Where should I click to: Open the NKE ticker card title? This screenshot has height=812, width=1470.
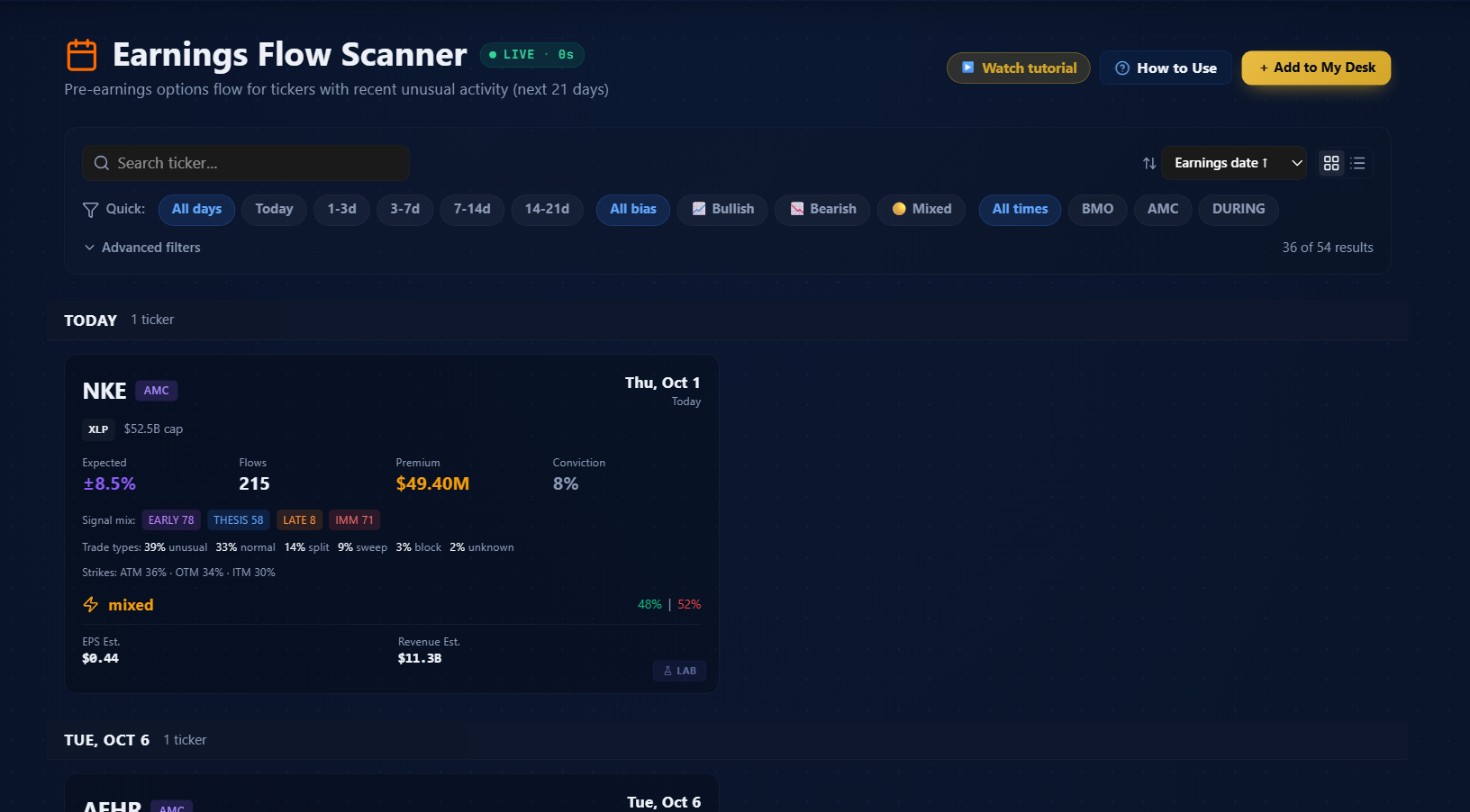[x=104, y=391]
